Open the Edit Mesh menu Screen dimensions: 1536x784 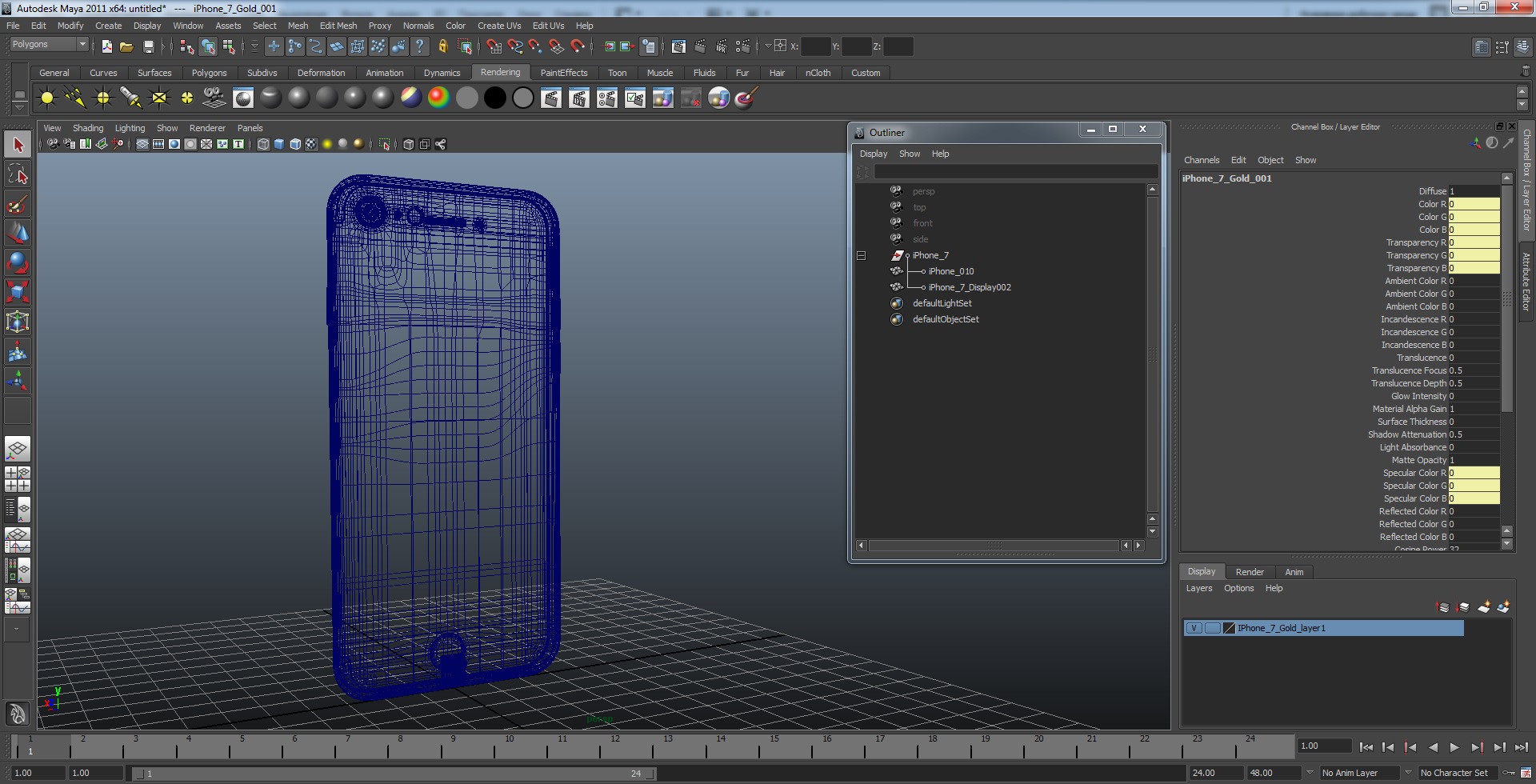(x=338, y=26)
